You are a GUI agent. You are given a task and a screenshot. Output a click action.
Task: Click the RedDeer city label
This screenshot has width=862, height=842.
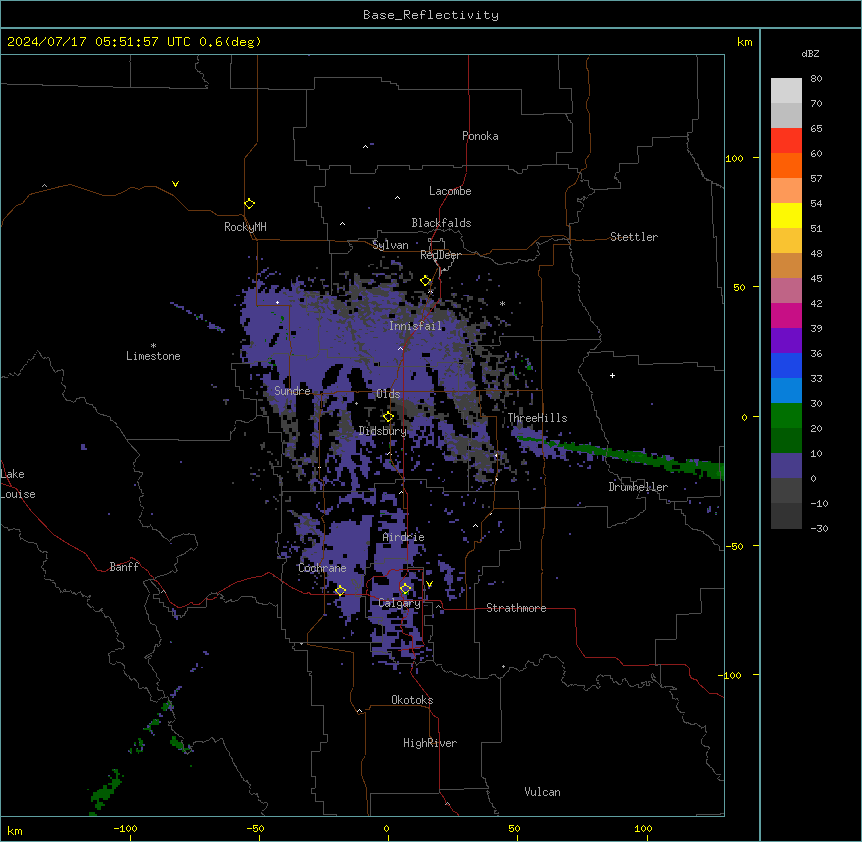(440, 255)
